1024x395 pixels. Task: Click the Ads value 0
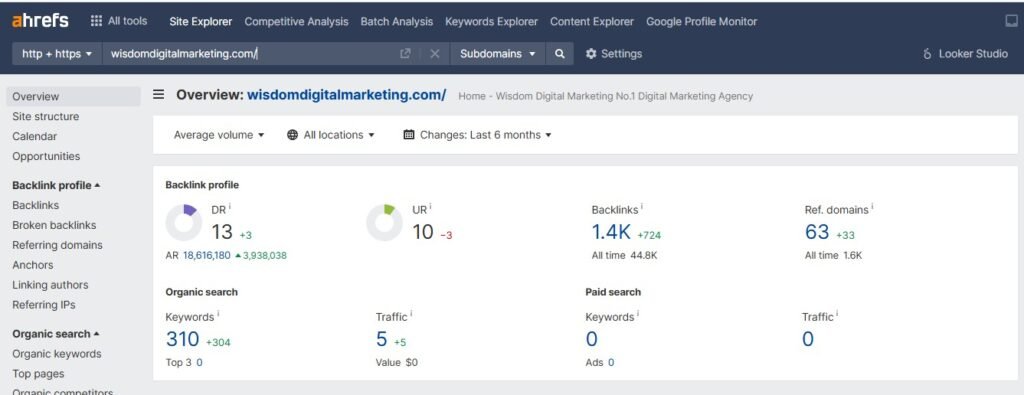click(611, 362)
